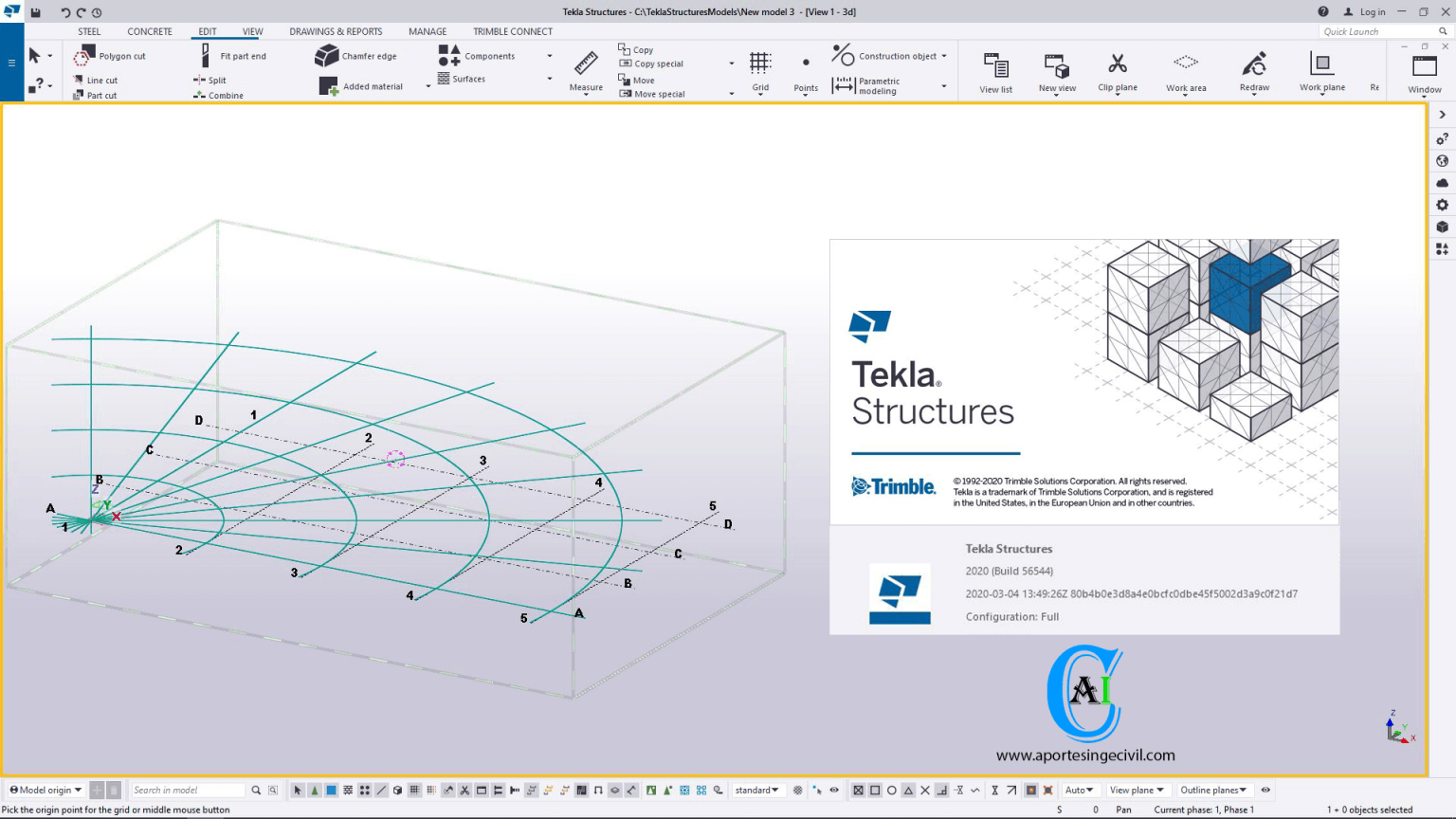Toggle the Snap to midpoints triangle switch
Screen dimensions: 1456x819
[908, 790]
